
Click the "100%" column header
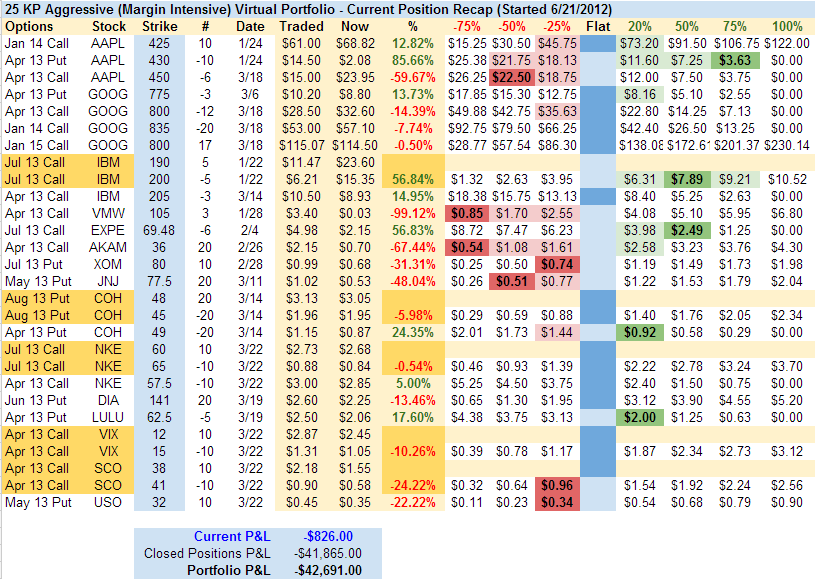[785, 25]
